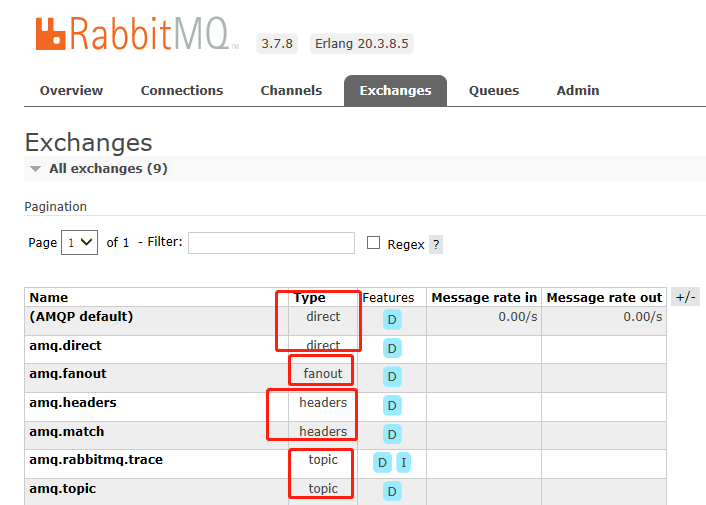Click the D feature badge for amq.fanout
The image size is (706, 505).
point(392,376)
